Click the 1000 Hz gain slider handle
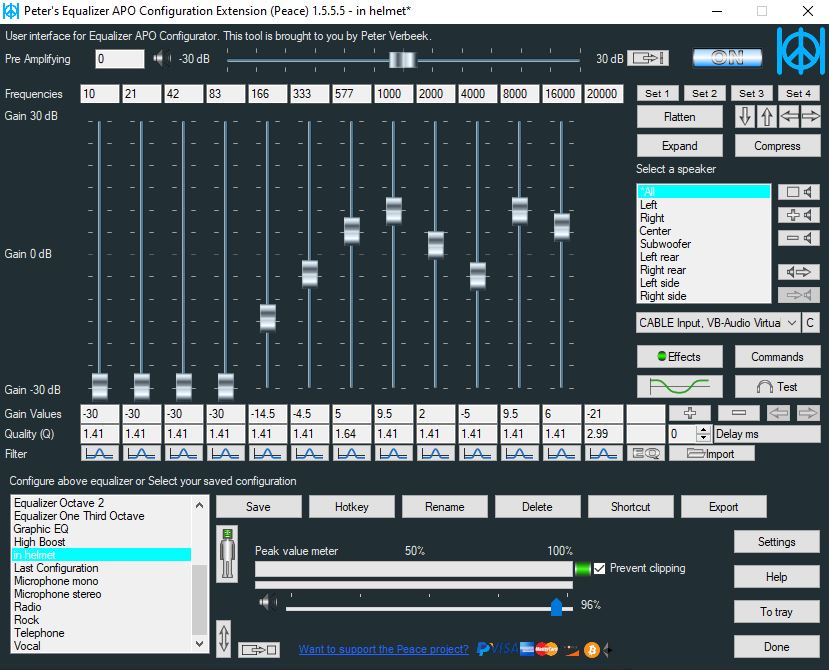The height and width of the screenshot is (670, 829). coord(393,211)
